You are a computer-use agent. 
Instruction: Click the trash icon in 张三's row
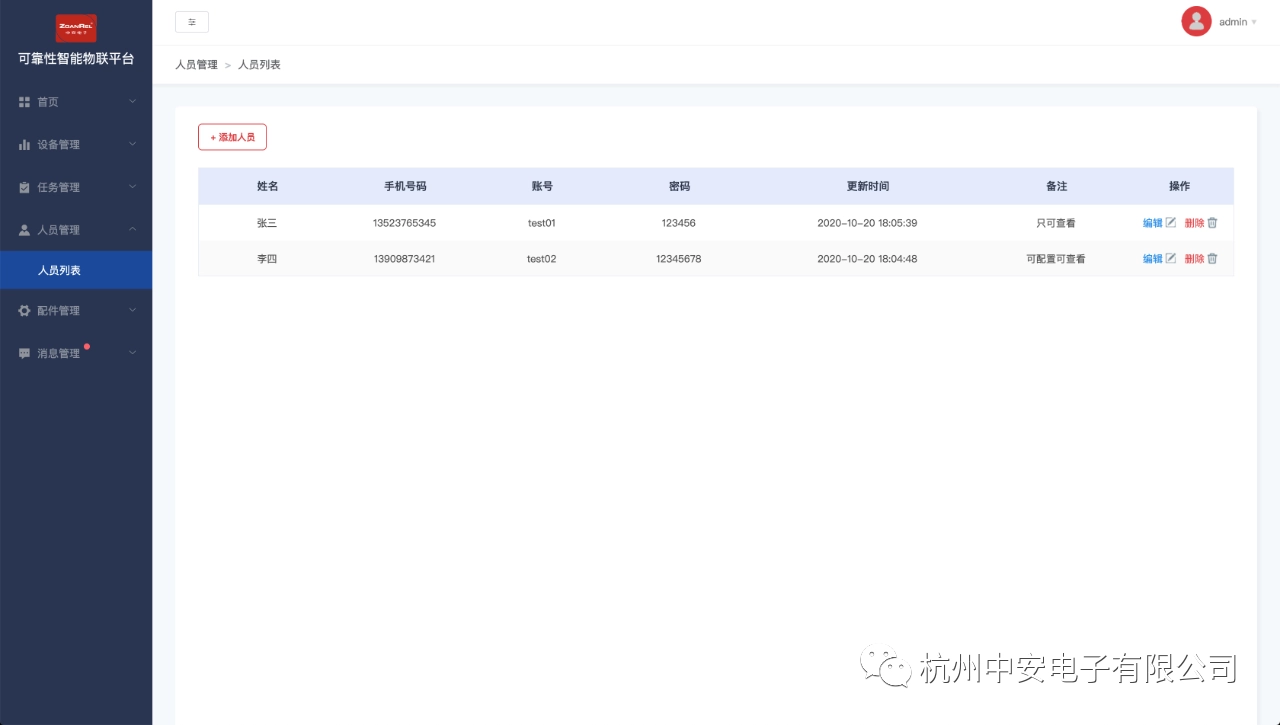[1212, 223]
